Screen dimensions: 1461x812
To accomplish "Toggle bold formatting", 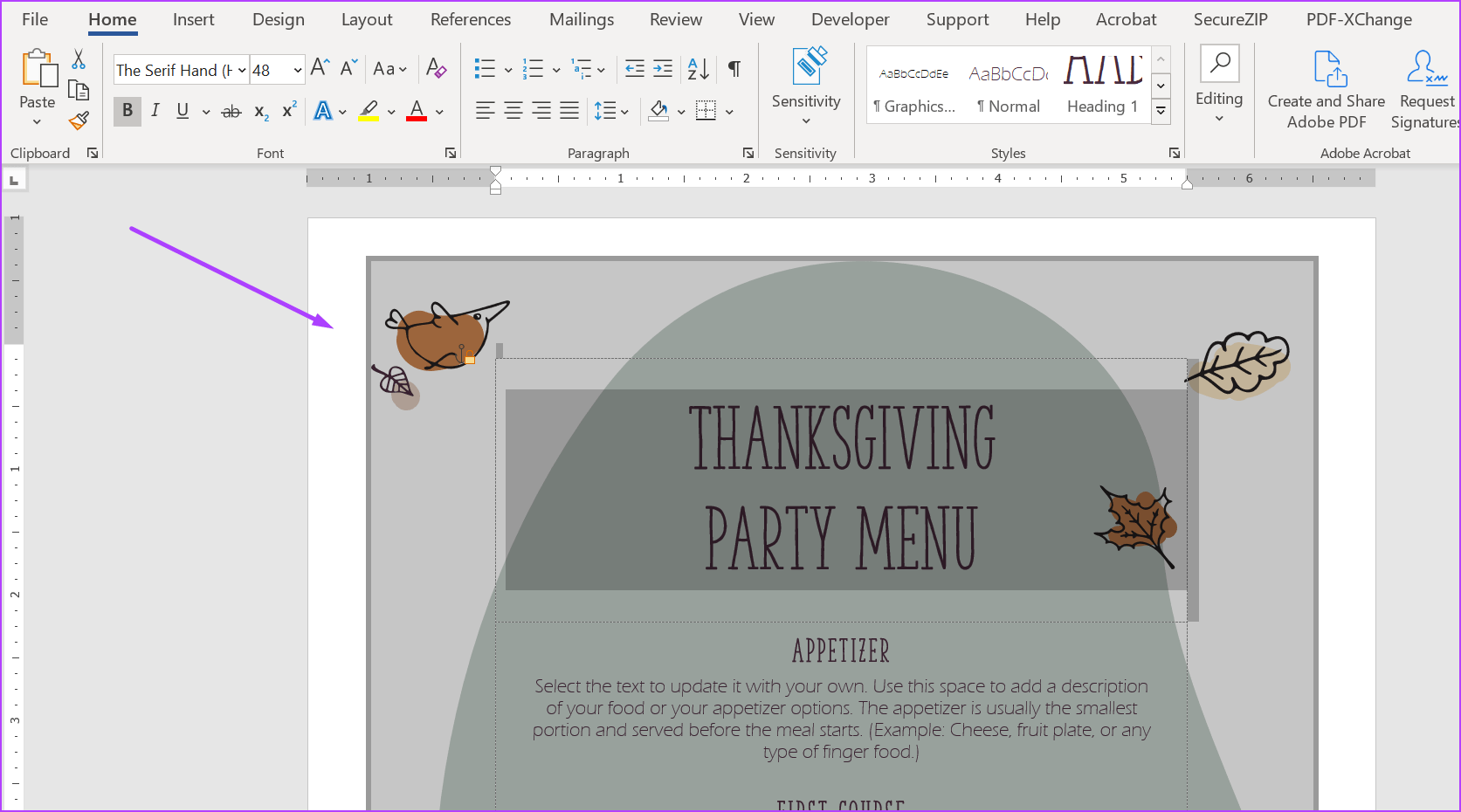I will pos(127,111).
